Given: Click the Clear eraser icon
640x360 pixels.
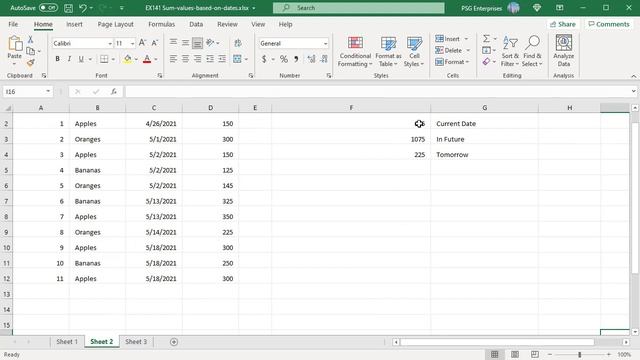Looking at the screenshot, I should 486,62.
